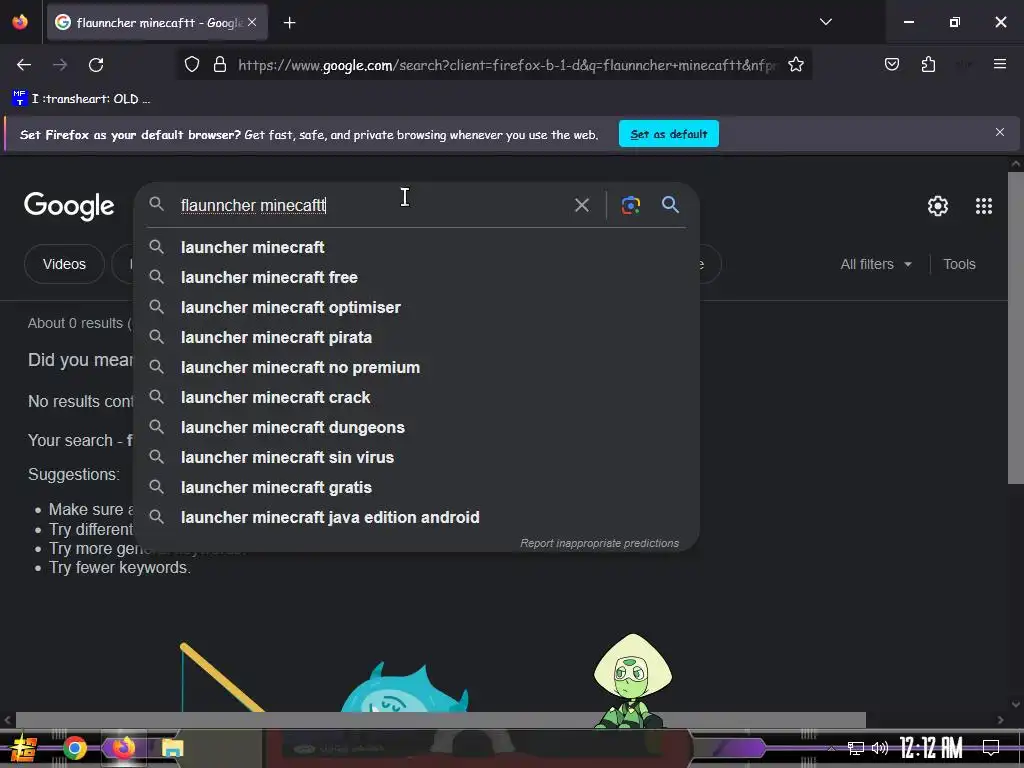Screen dimensions: 1024x768
Task: Click the Try fewer keywords bullet
Action: 120,568
